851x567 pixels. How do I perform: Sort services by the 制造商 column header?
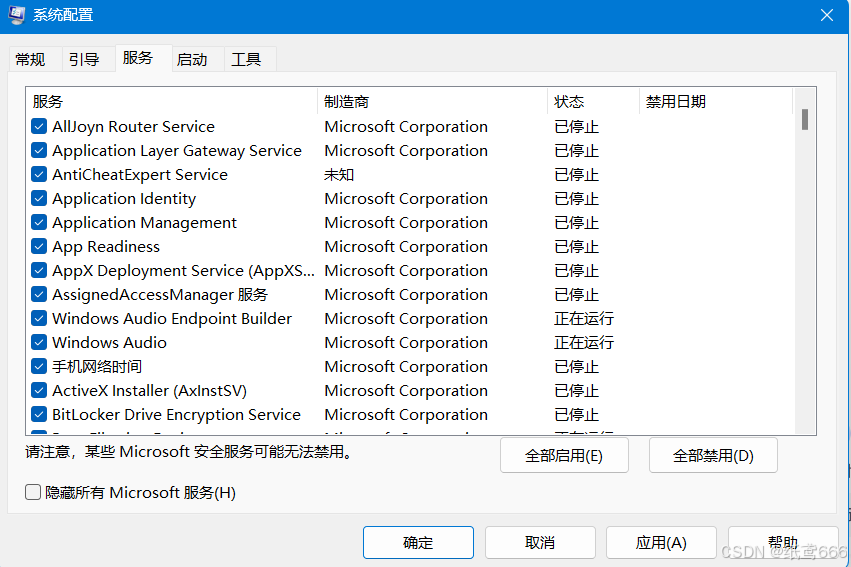pyautogui.click(x=432, y=102)
